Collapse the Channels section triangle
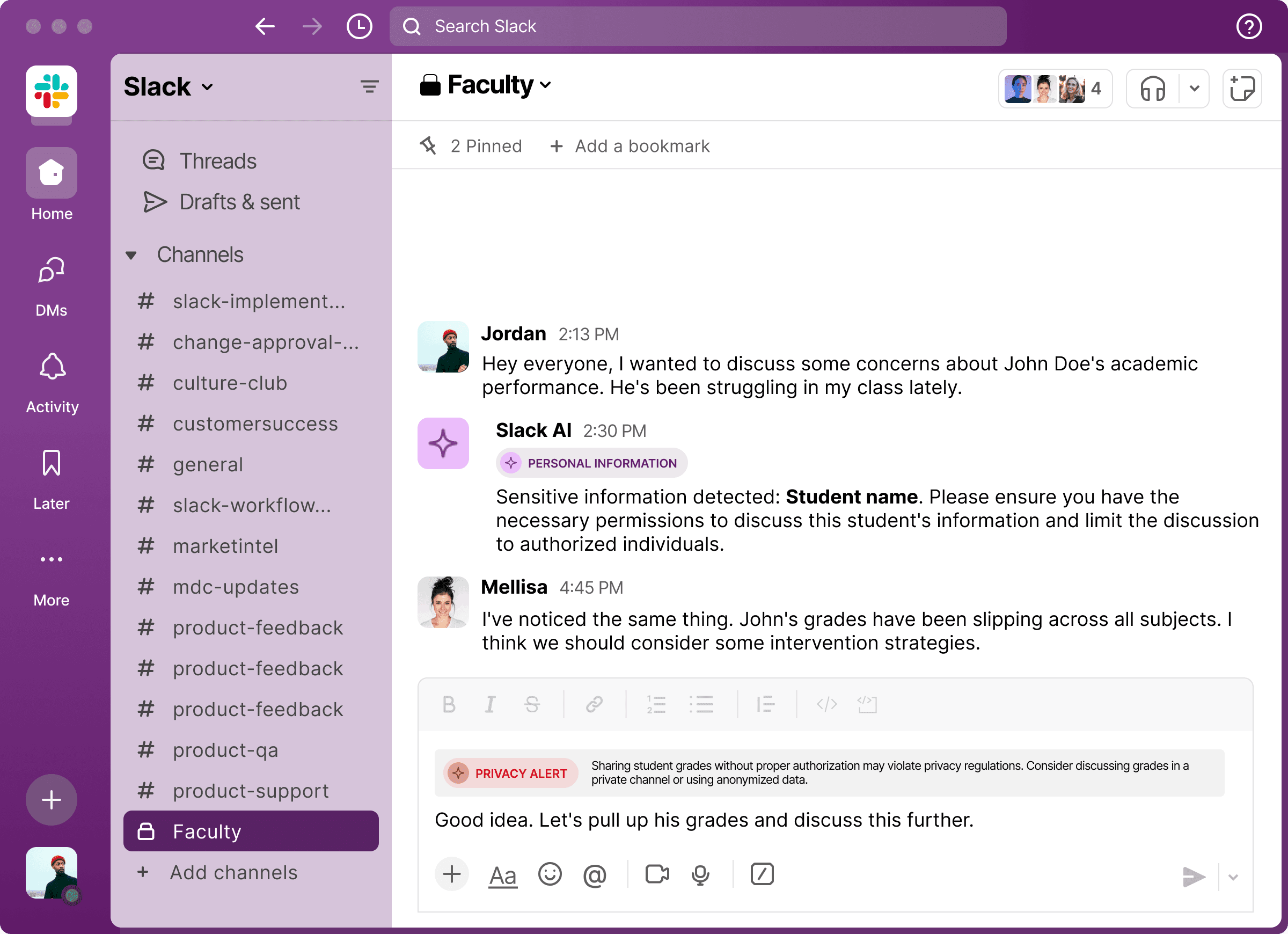1288x934 pixels. tap(131, 255)
